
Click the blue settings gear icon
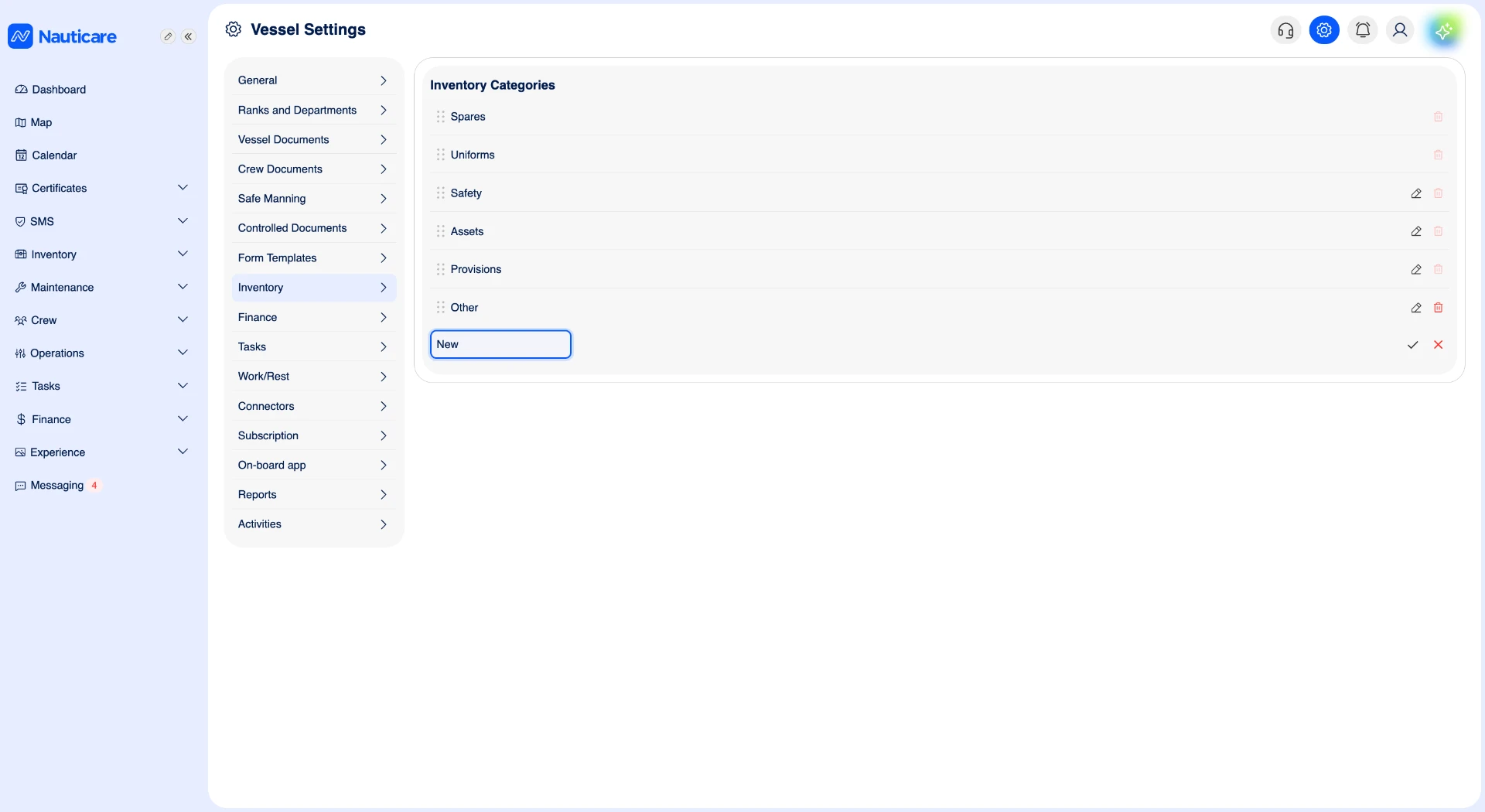[1324, 30]
